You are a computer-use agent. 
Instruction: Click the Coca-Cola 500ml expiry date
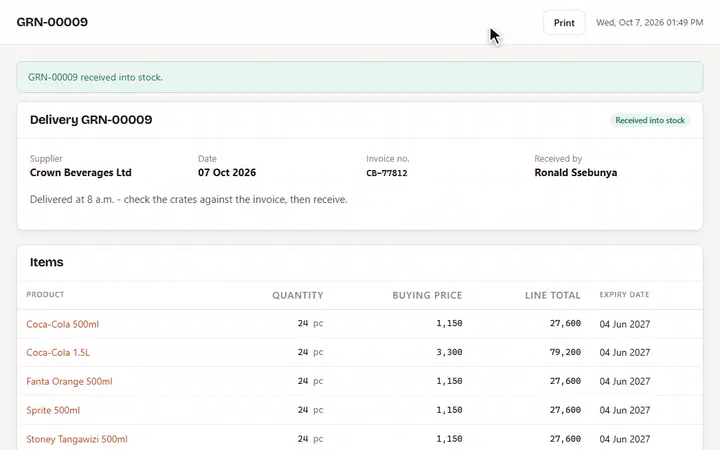pyautogui.click(x=624, y=324)
